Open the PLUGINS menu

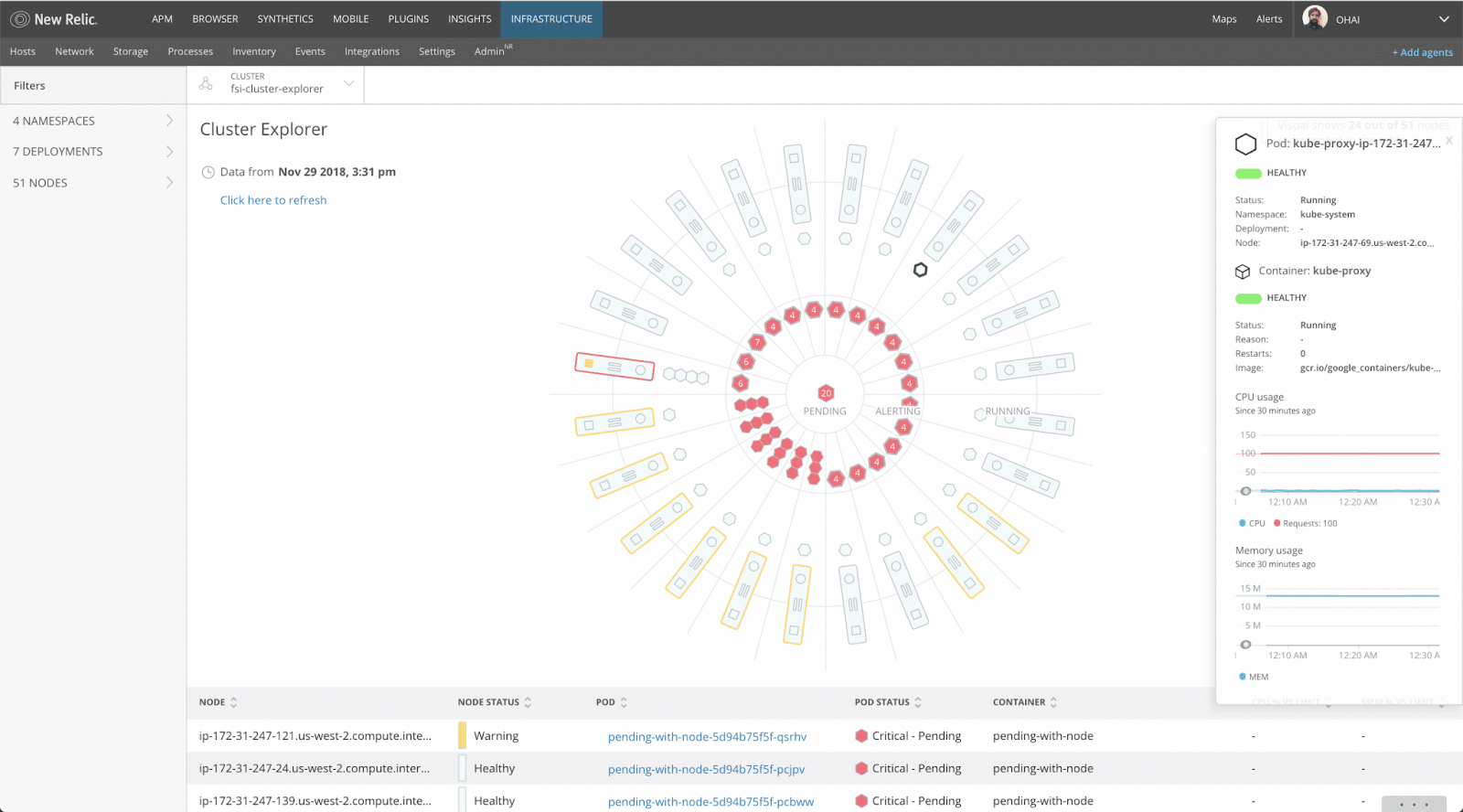(408, 19)
